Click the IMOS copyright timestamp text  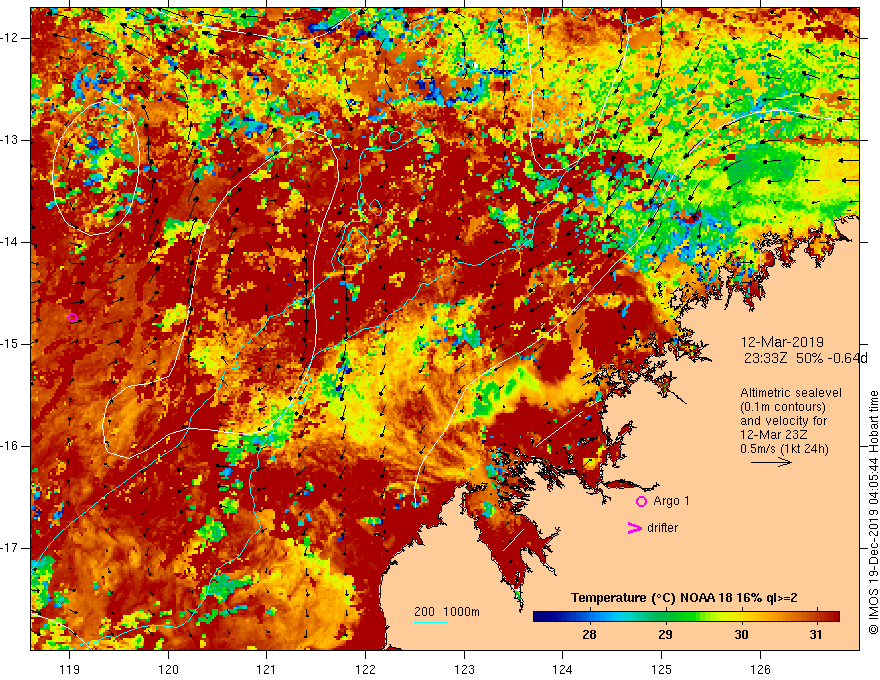pos(873,512)
